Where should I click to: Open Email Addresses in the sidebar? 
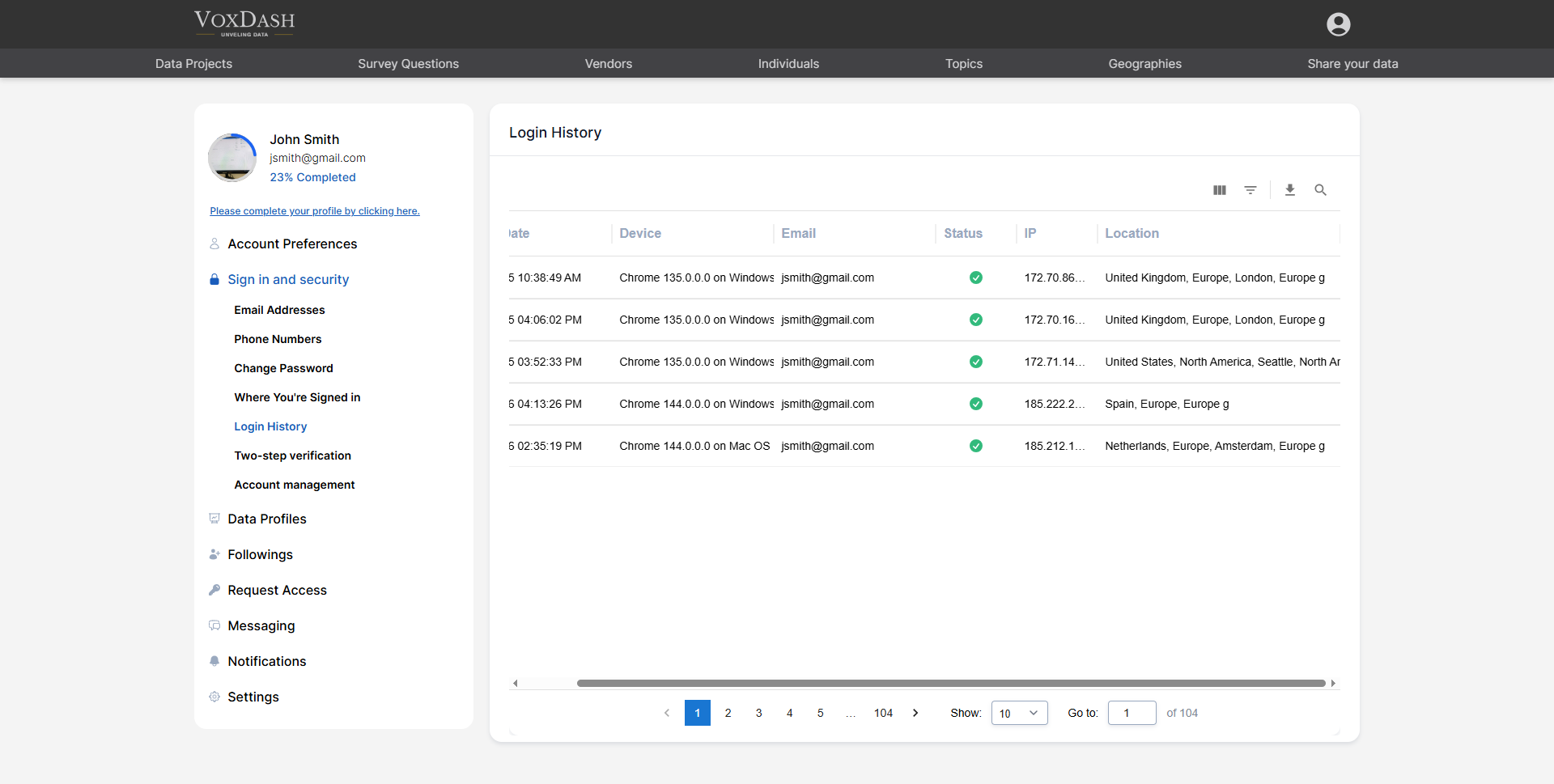point(279,310)
